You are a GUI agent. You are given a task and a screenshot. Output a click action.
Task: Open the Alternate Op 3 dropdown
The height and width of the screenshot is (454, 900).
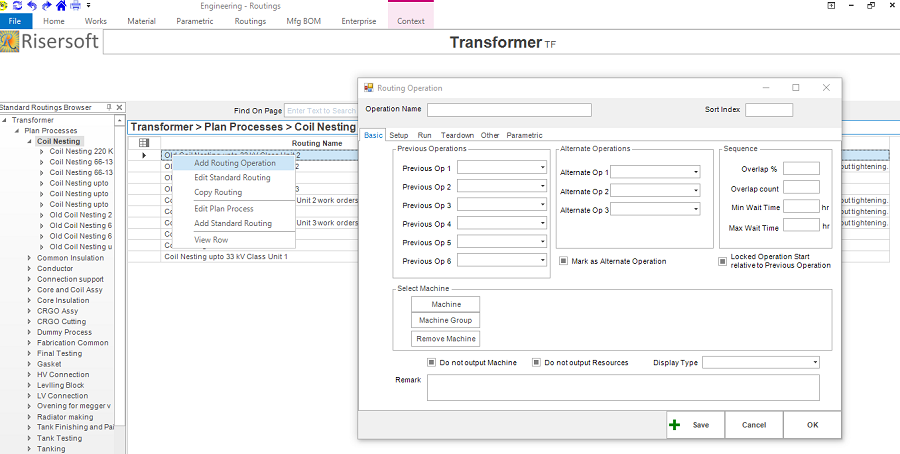(696, 210)
